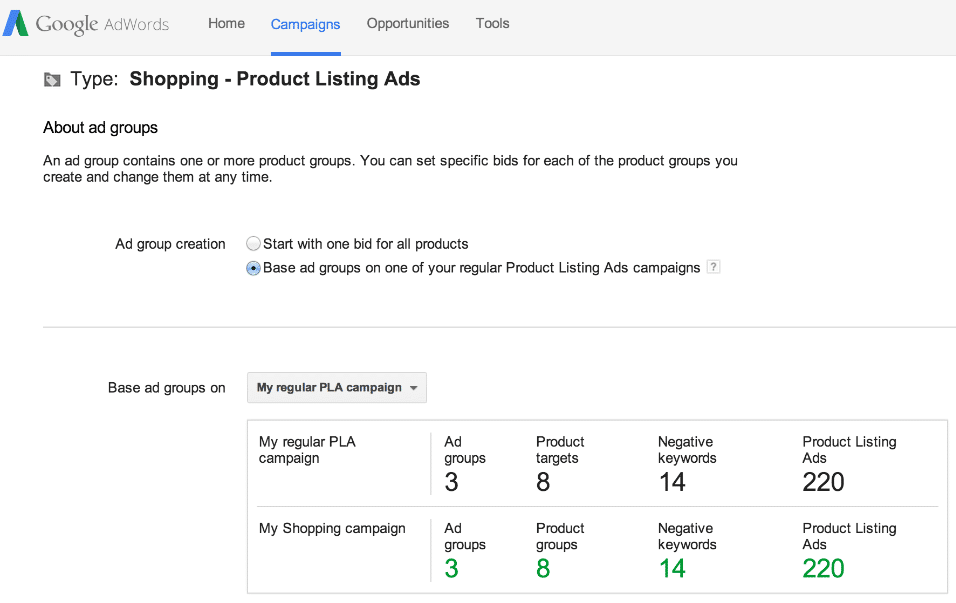Select 'Start with one bid for all products'

[253, 244]
